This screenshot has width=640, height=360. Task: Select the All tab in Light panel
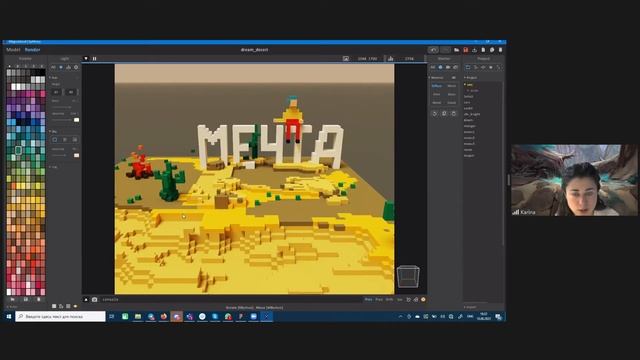[53, 67]
